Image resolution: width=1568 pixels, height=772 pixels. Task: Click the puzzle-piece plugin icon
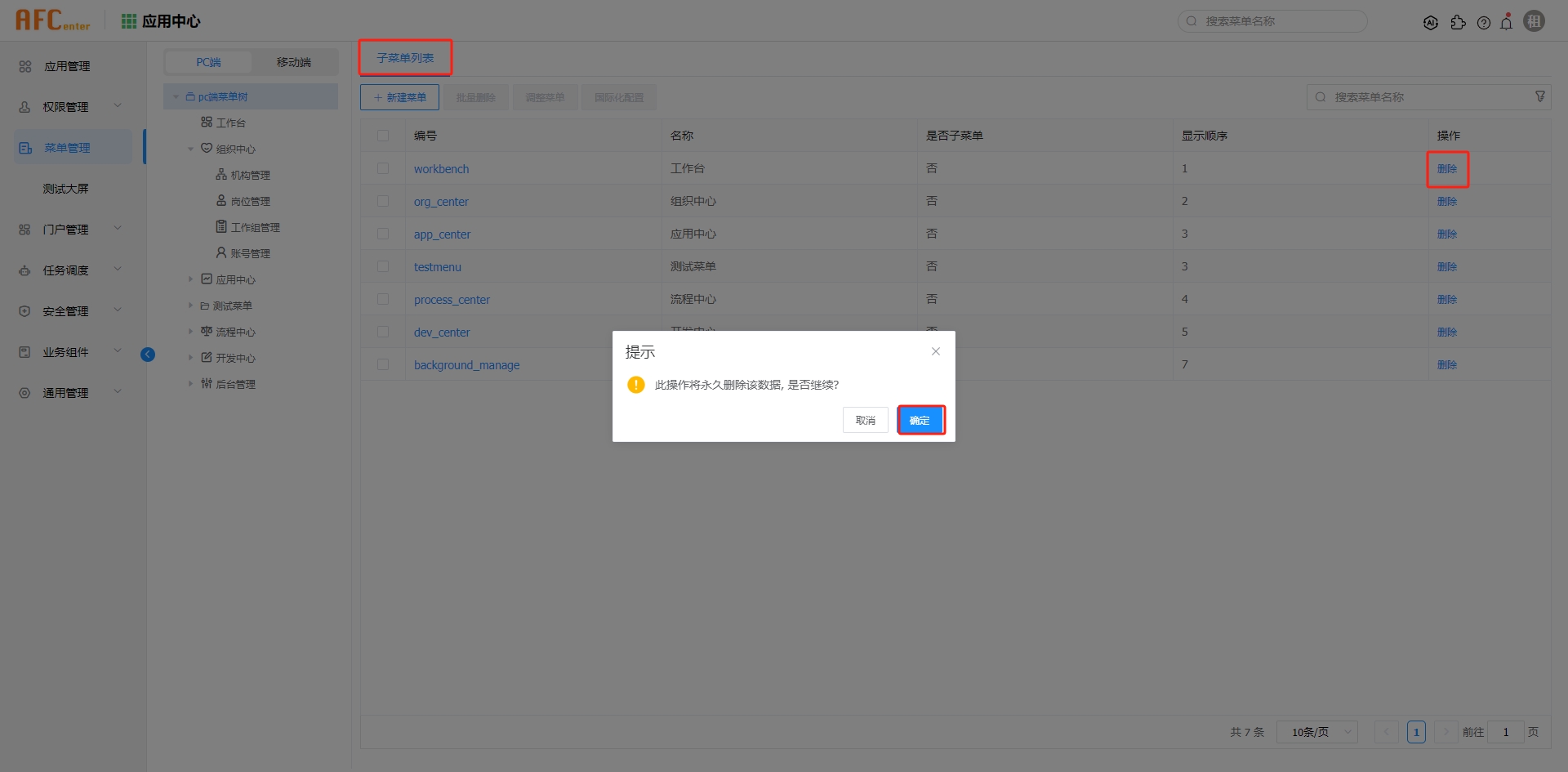click(x=1459, y=23)
